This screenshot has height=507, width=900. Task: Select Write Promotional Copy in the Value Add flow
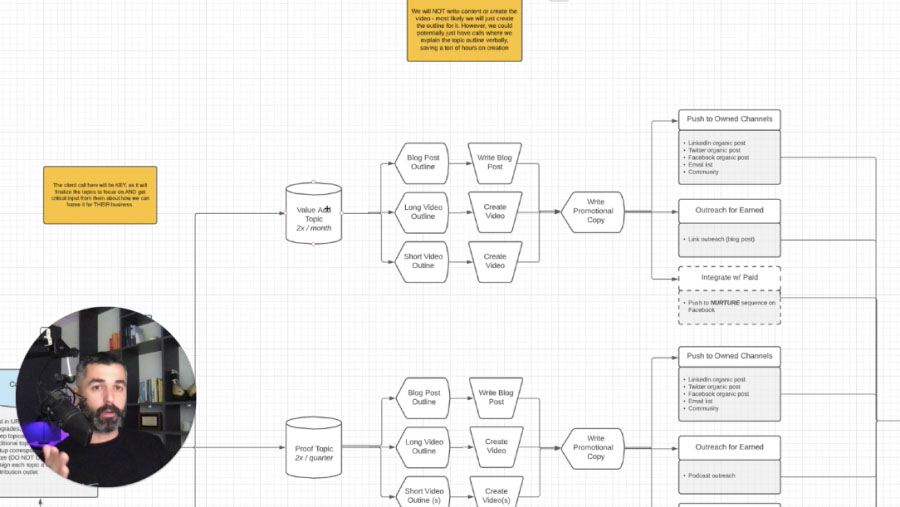point(593,212)
